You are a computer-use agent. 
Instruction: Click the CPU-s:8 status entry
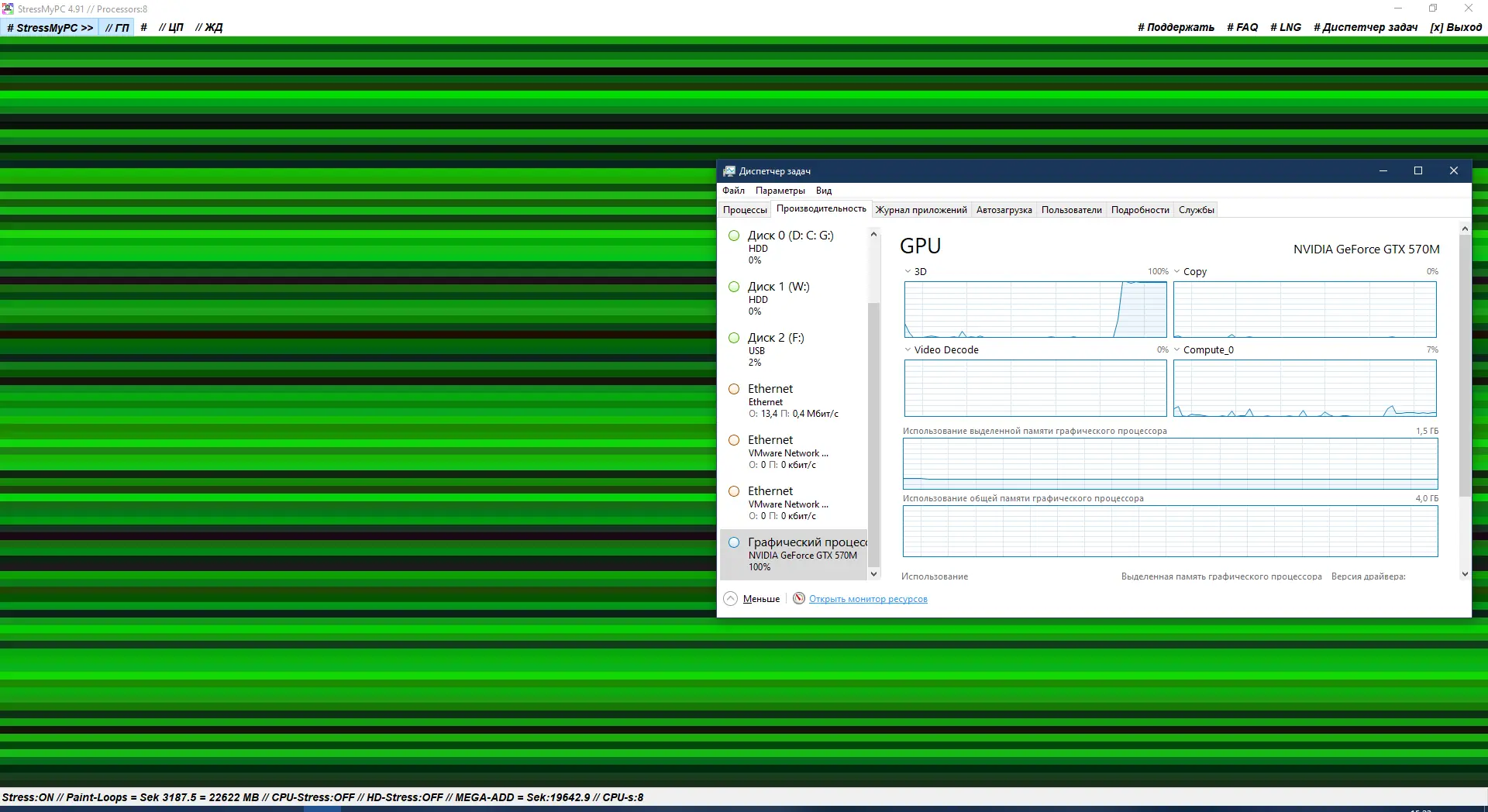click(x=623, y=797)
